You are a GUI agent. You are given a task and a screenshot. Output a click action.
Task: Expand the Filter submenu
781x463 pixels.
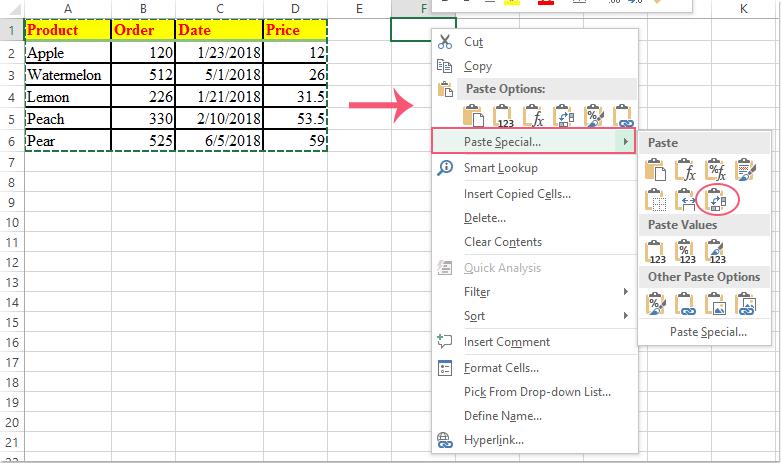pos(535,292)
